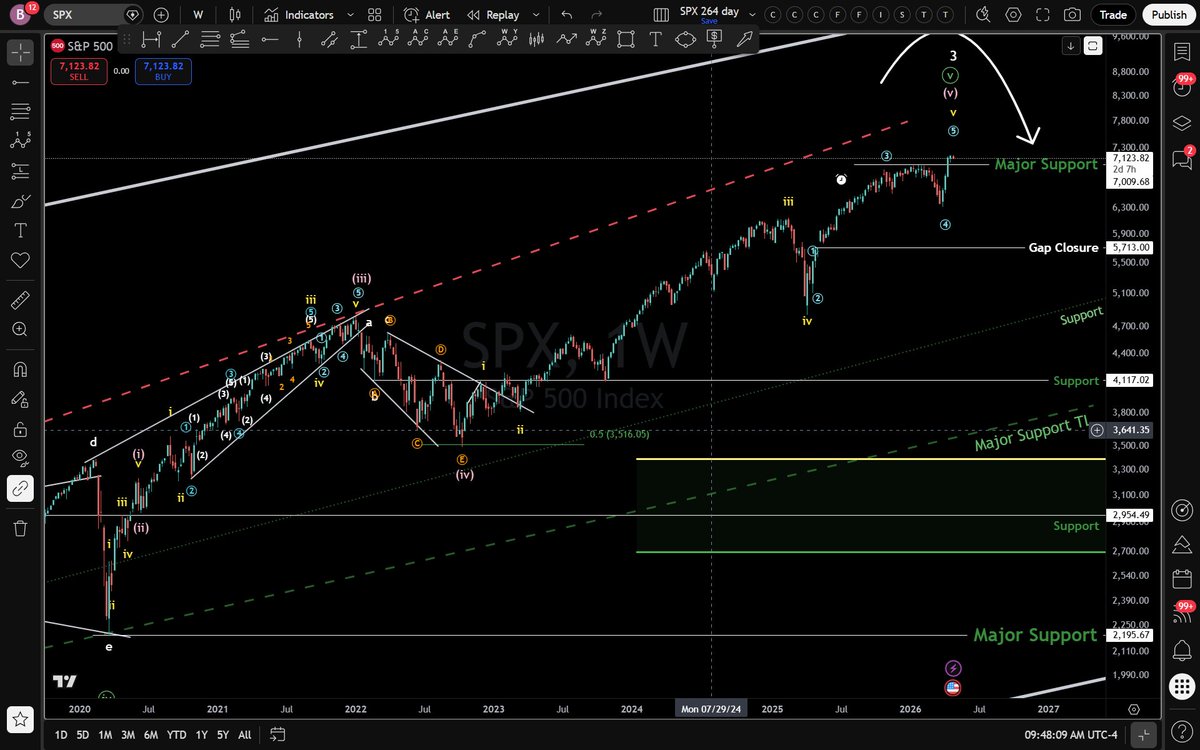Toggle auto-fit scale button near price axis
The height and width of the screenshot is (750, 1200).
pos(1093,46)
